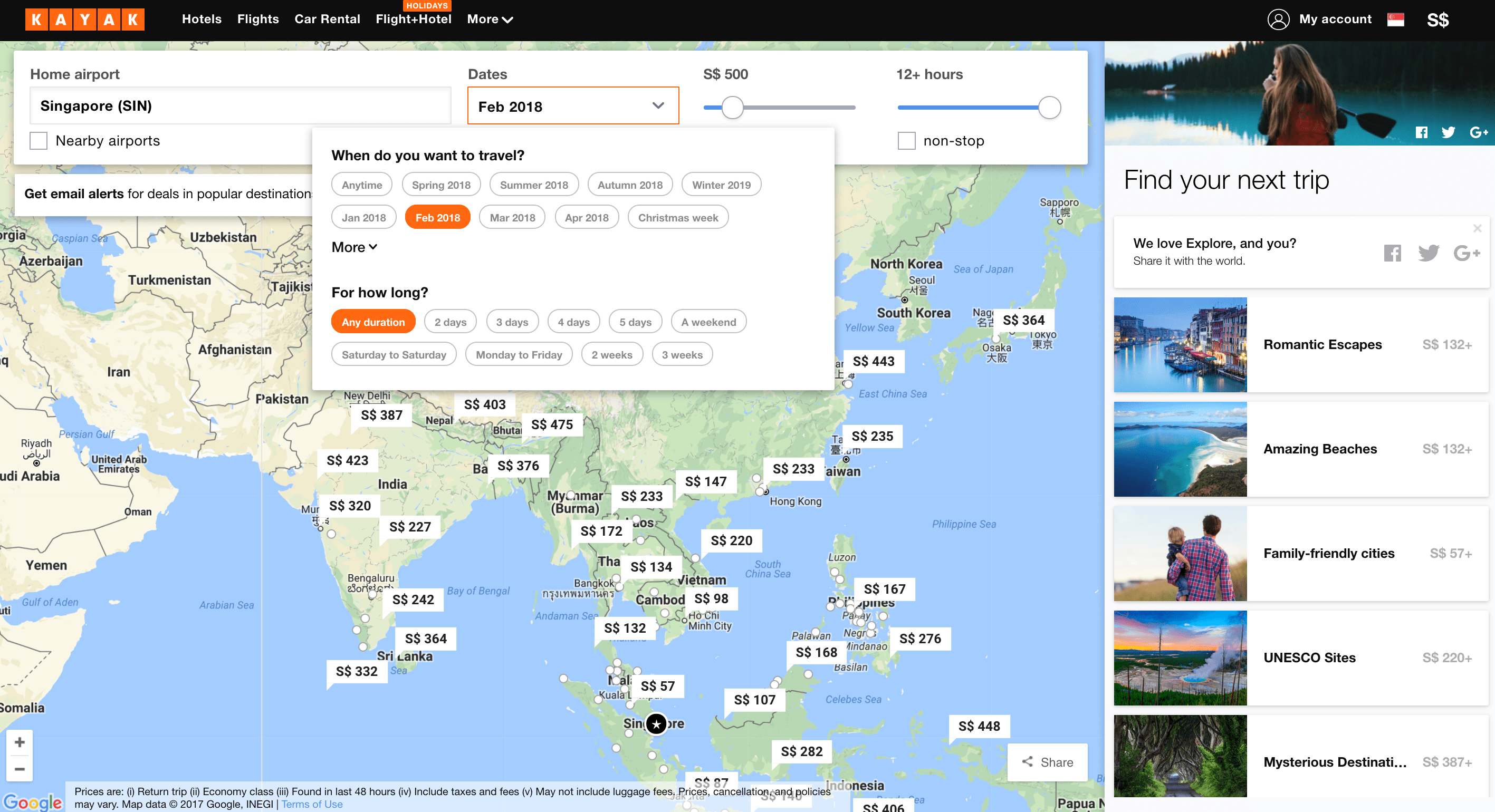Viewport: 1495px width, 812px height.
Task: Open the Terms of Use link
Action: pos(312,804)
